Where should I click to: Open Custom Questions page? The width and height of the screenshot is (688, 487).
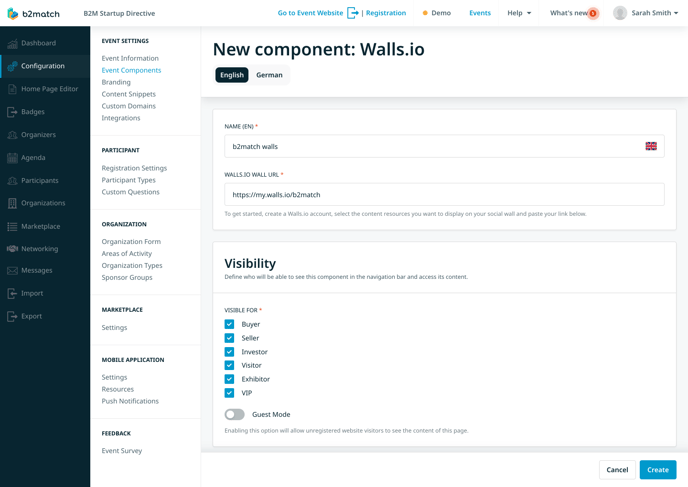[x=130, y=192]
